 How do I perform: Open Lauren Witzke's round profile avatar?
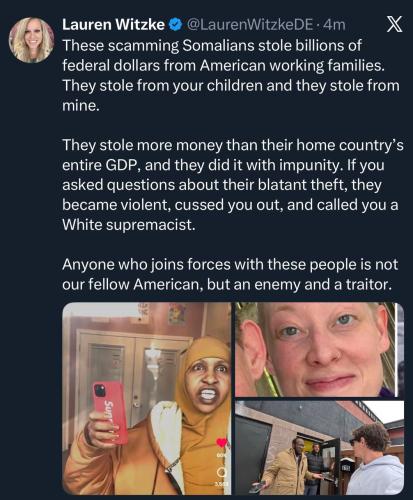[x=31, y=40]
